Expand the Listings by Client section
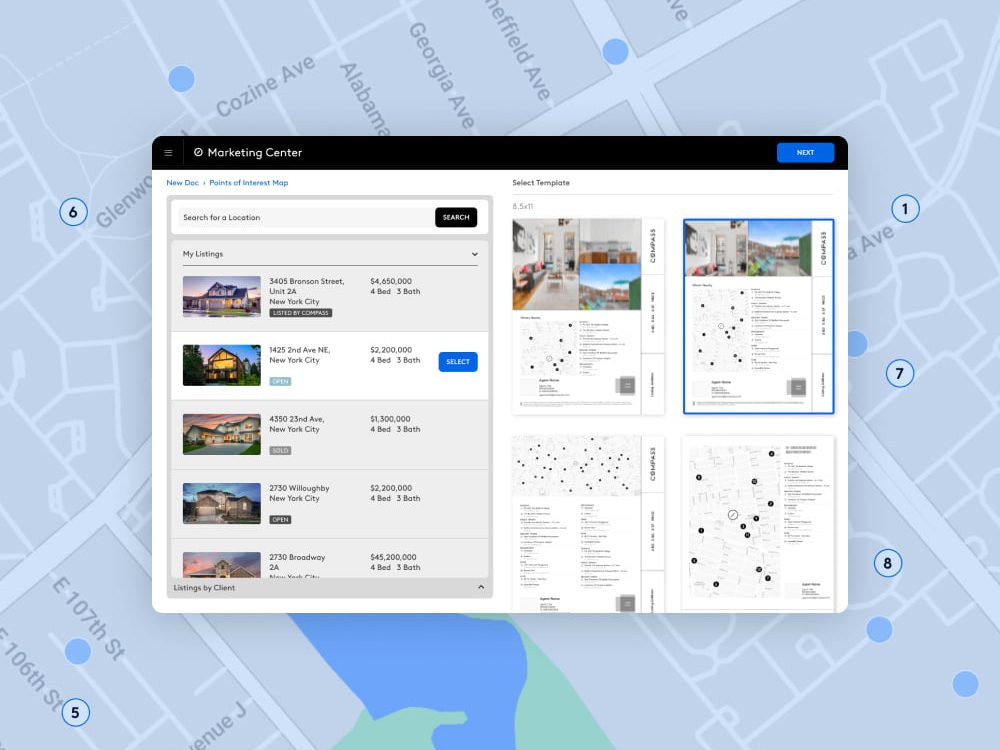The height and width of the screenshot is (750, 1000). (480, 588)
